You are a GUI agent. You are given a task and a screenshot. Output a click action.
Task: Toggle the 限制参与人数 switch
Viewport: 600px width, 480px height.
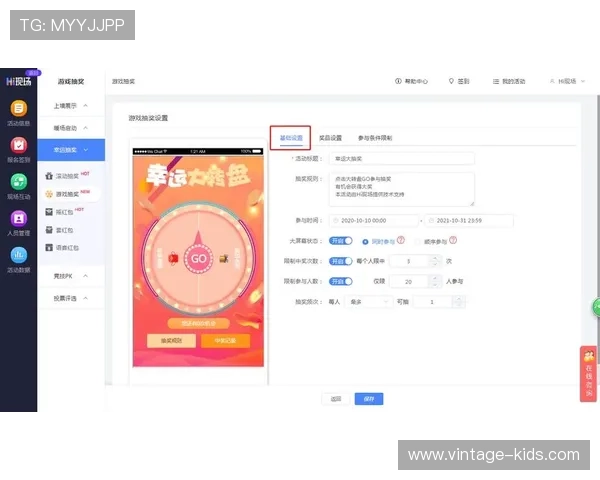point(340,281)
